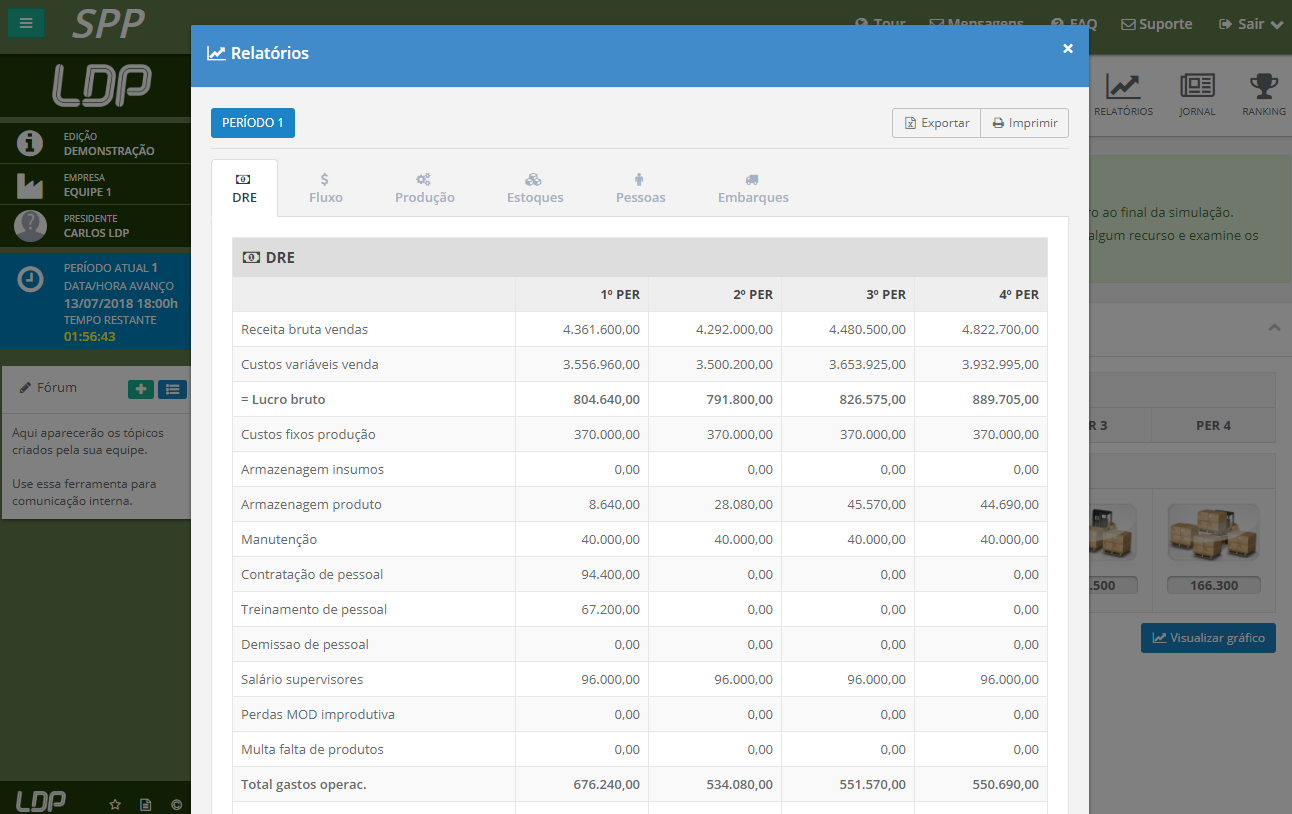Click the clock icon for current period

click(x=30, y=280)
